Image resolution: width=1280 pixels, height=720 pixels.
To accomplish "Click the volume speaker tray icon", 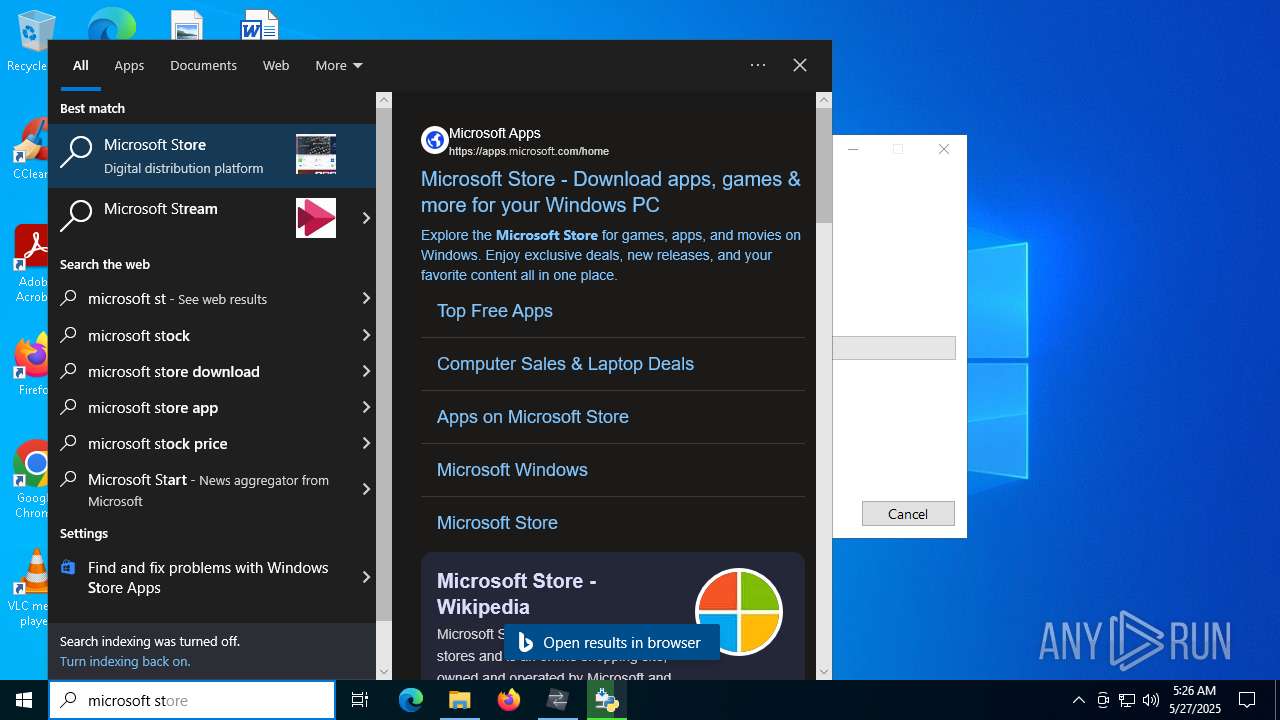I will point(1150,700).
